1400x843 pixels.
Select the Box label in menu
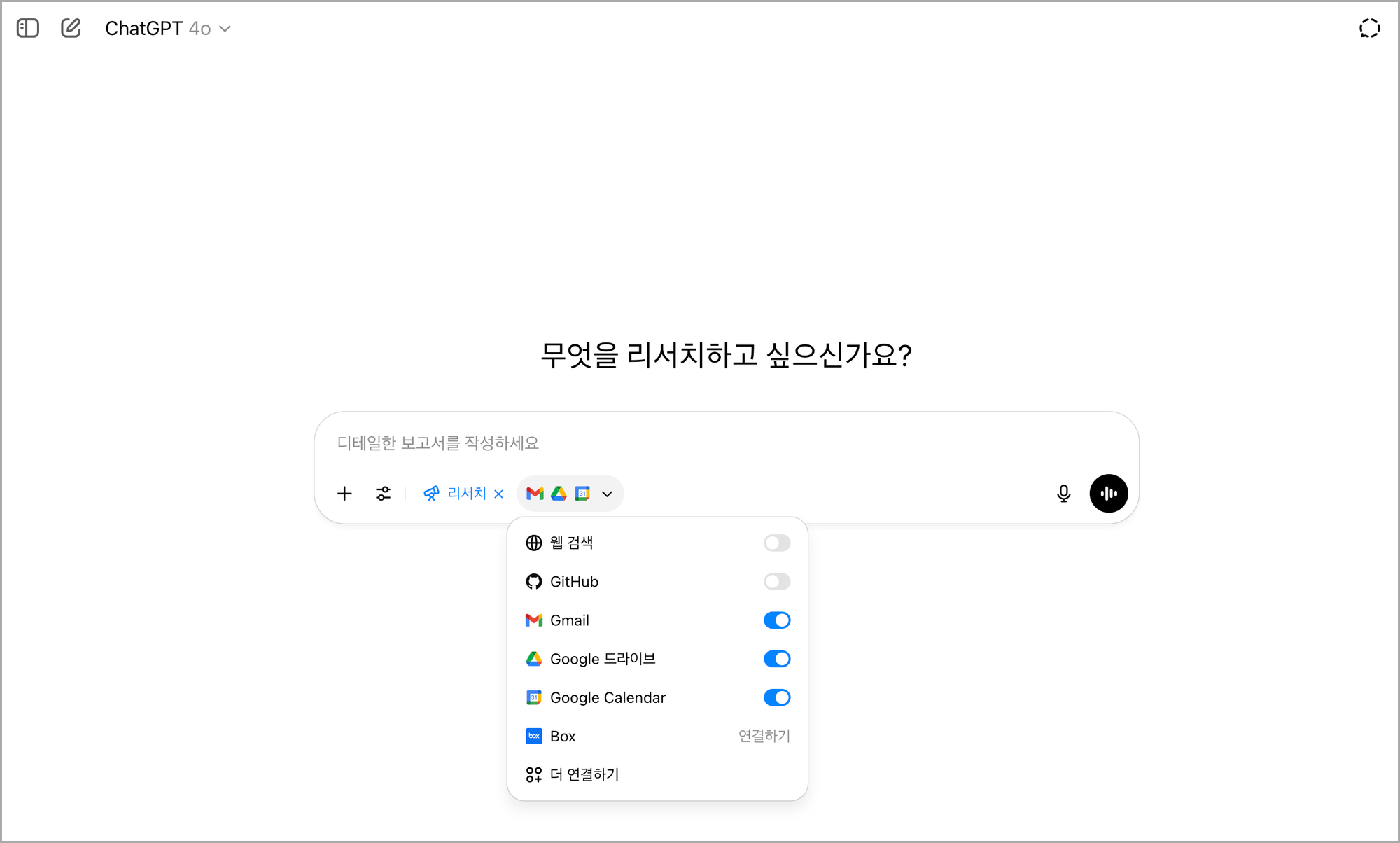click(x=563, y=737)
